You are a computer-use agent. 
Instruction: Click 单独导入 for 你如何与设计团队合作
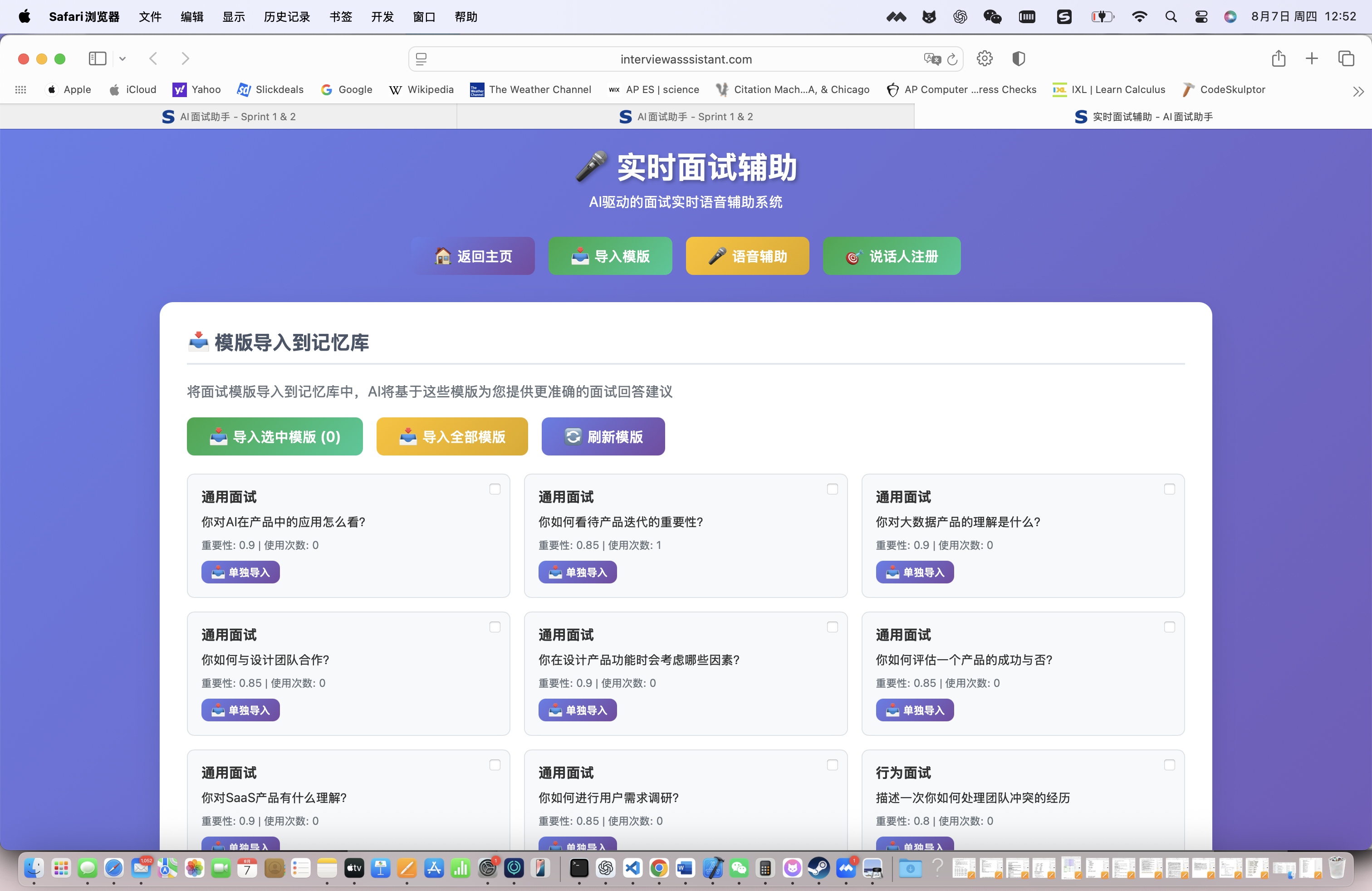point(240,710)
